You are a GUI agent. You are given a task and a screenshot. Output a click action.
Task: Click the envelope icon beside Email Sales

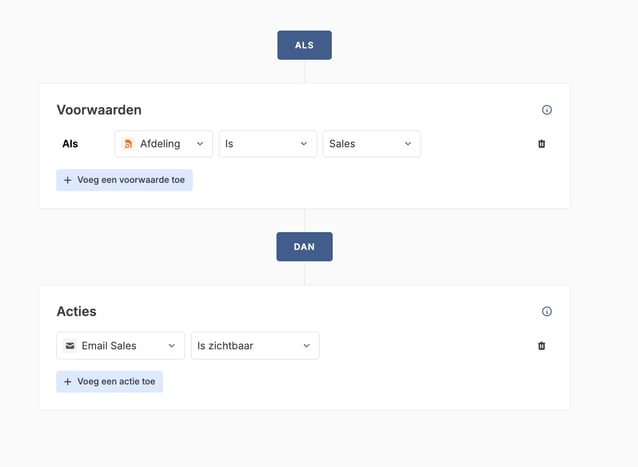(70, 346)
